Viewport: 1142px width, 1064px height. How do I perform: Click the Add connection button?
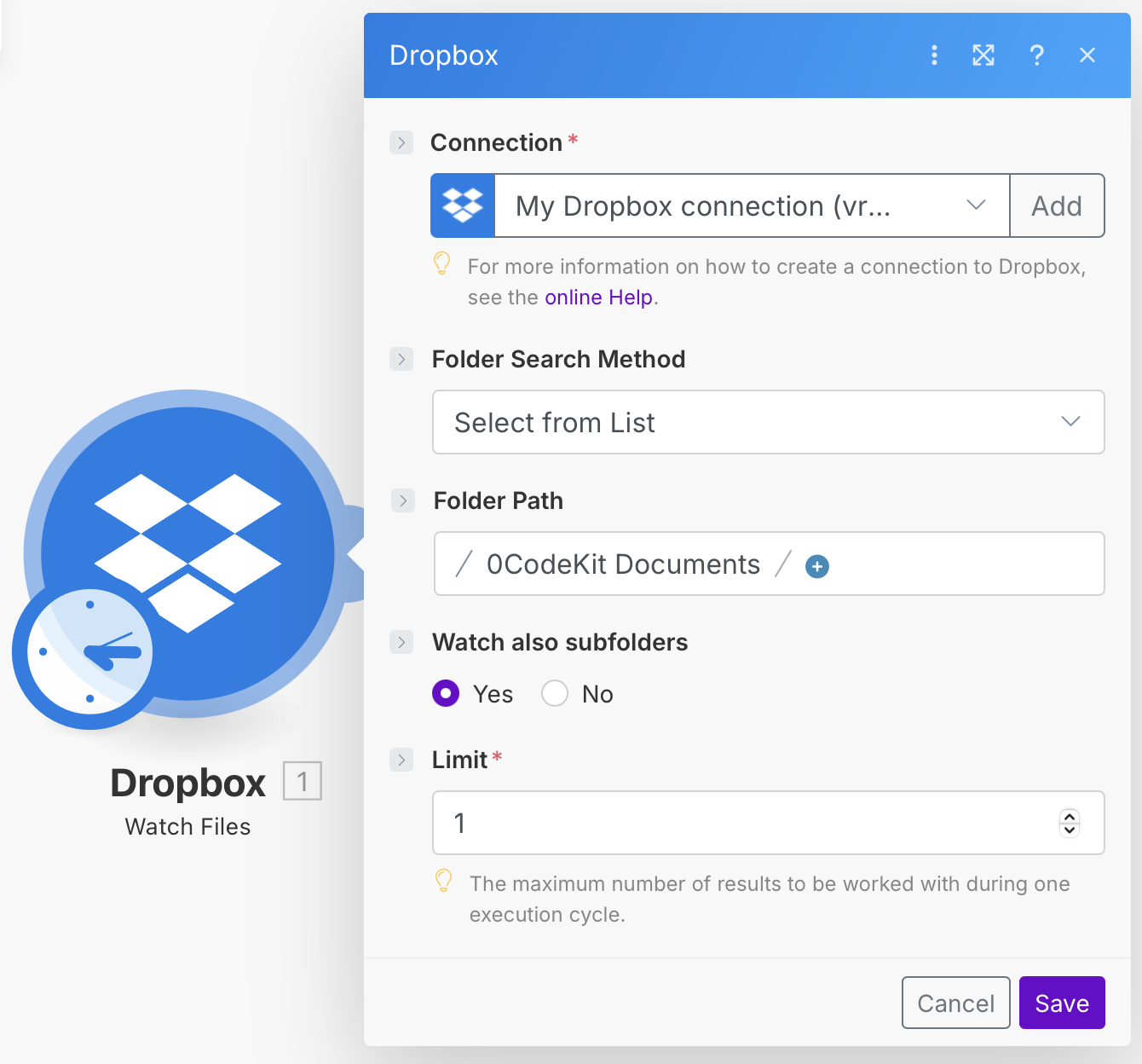pyautogui.click(x=1057, y=205)
